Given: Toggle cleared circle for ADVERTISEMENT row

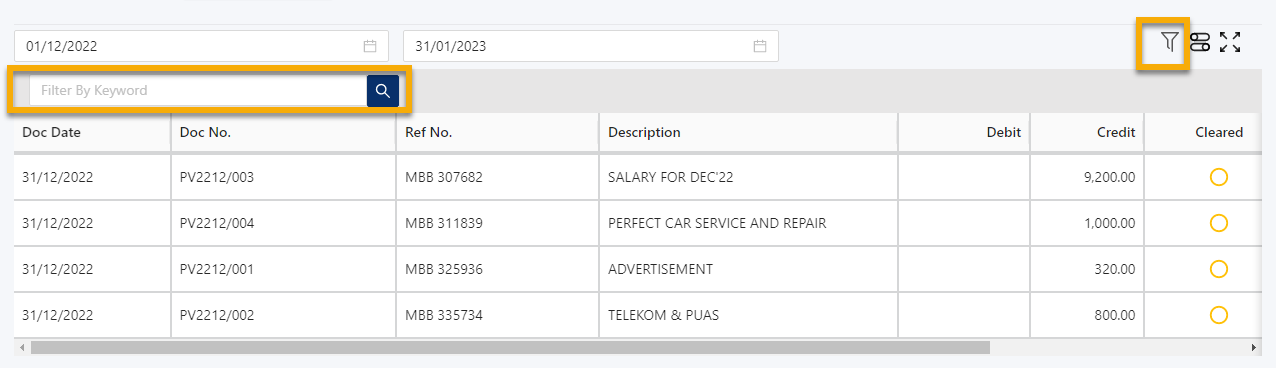Looking at the screenshot, I should pos(1218,269).
